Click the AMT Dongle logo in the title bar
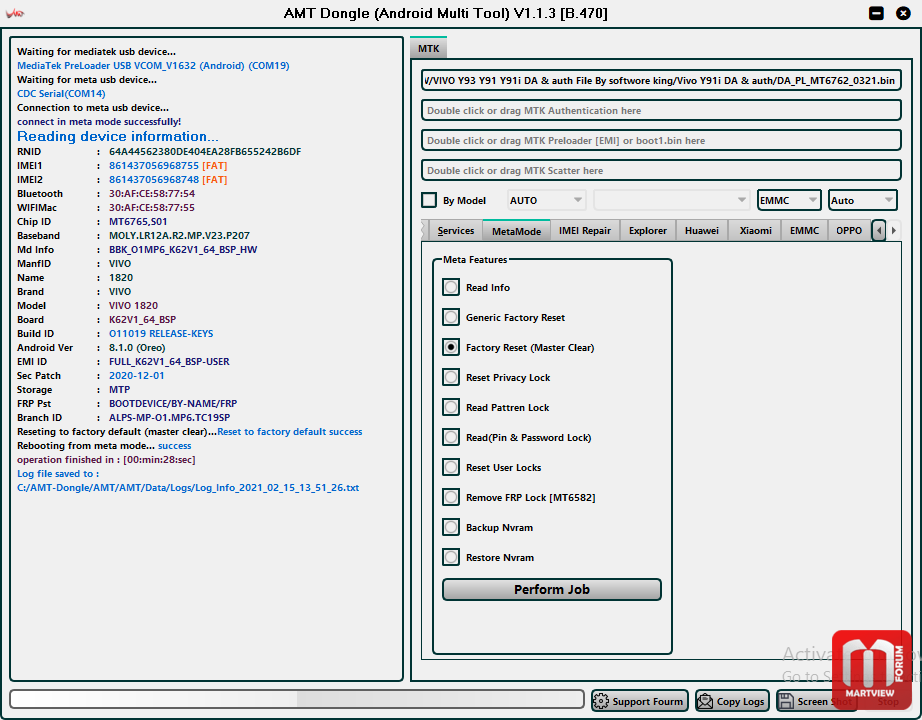 (x=15, y=13)
